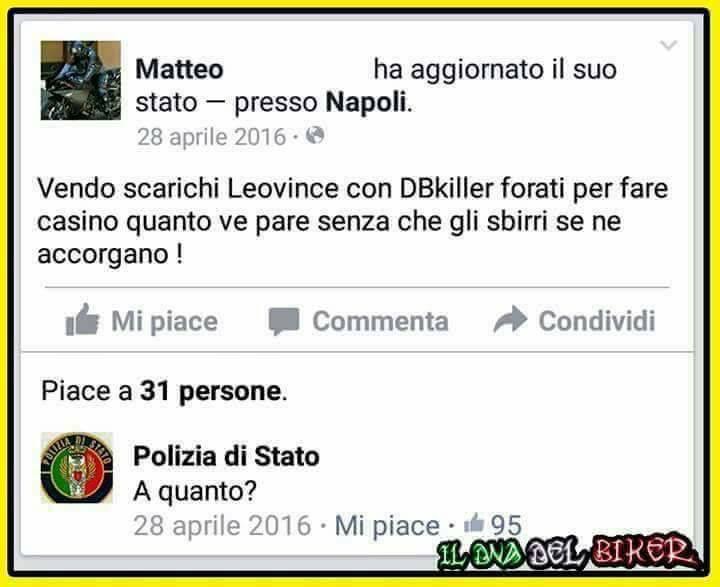Click the post timestamp 28 aprile 2016

[x=212, y=137]
